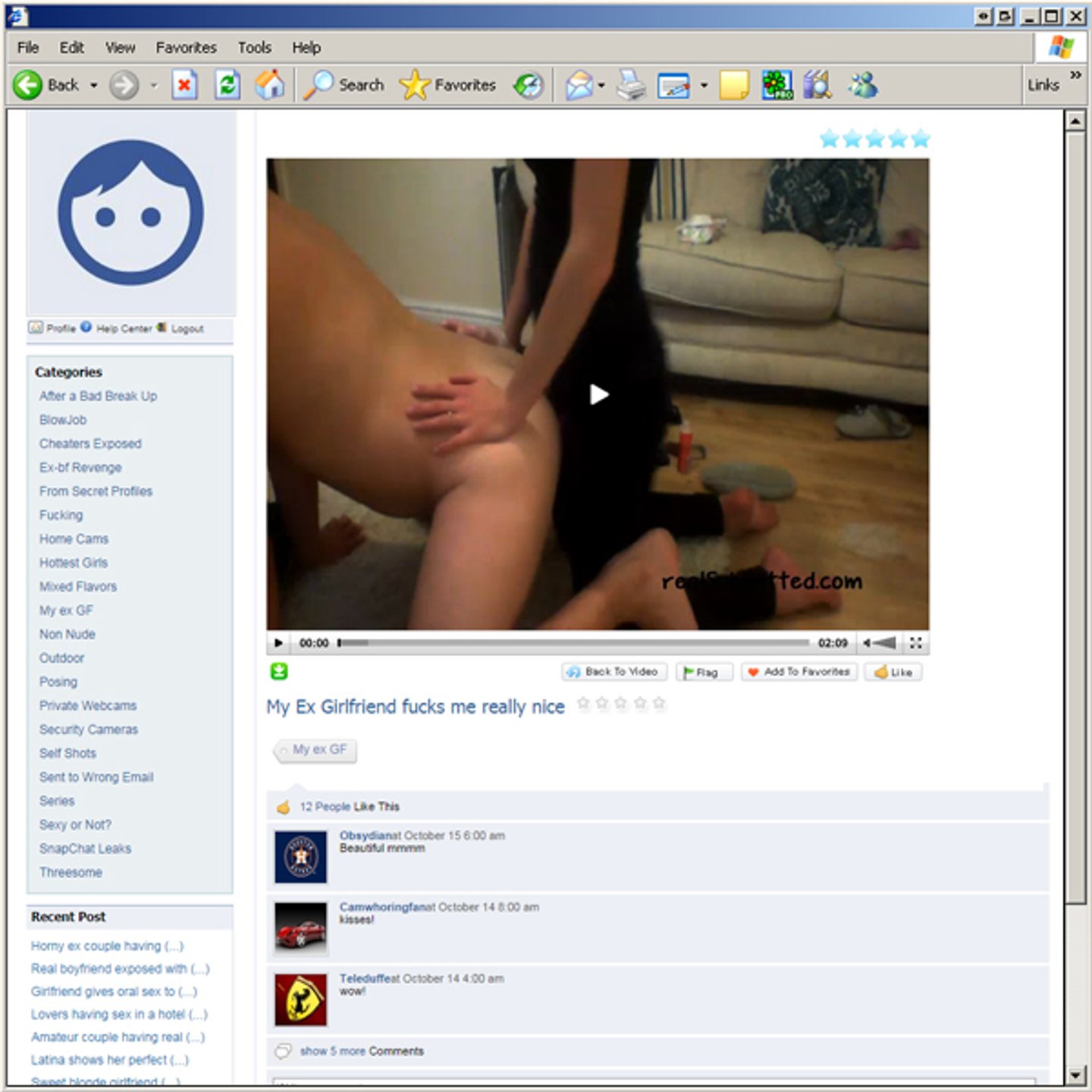1092x1092 pixels.
Task: Go to the Home page icon
Action: (269, 85)
